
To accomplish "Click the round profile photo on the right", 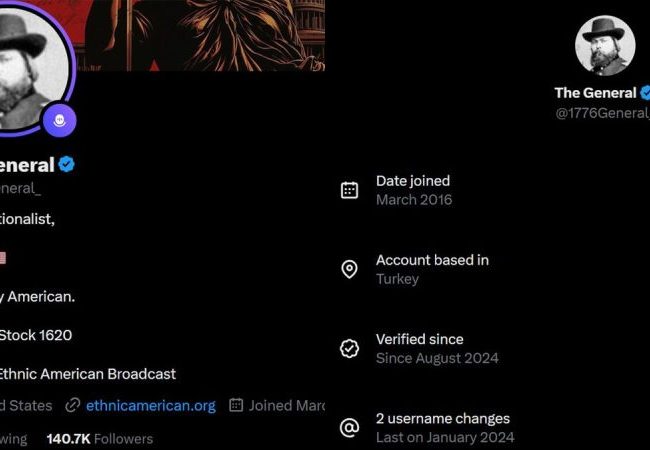I will point(605,46).
